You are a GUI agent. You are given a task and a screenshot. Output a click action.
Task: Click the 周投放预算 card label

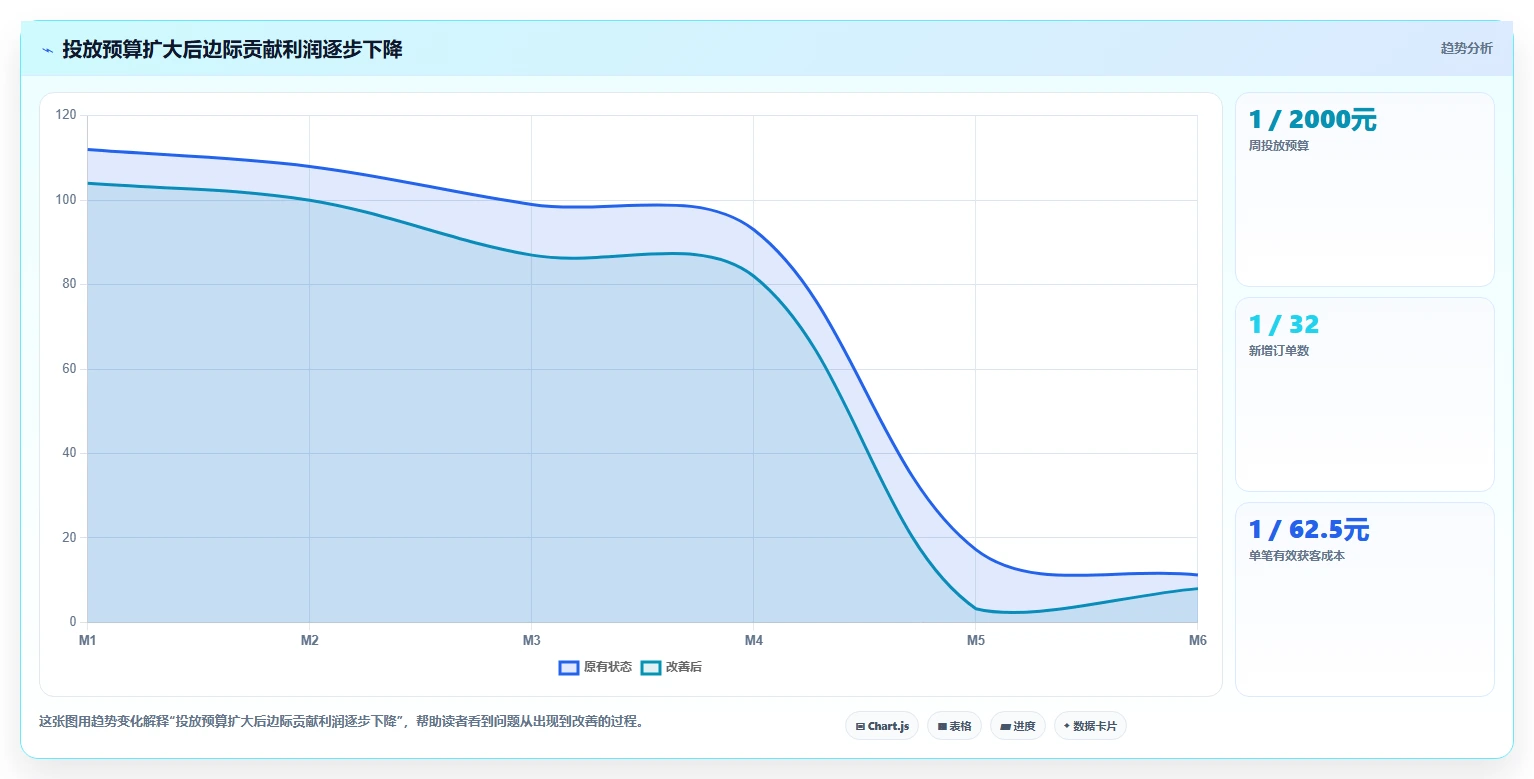[x=1278, y=146]
